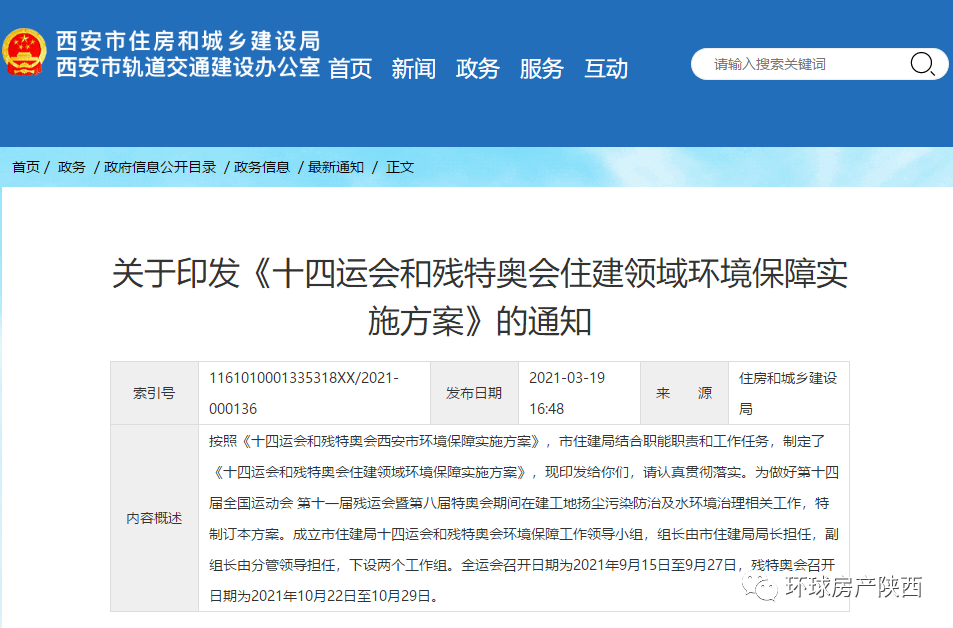Click the 正文 breadcrumb item
The width and height of the screenshot is (953, 628).
point(400,167)
